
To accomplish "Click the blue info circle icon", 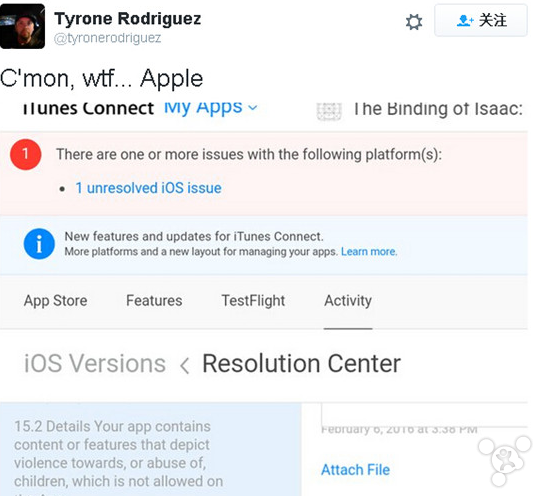I will [39, 244].
